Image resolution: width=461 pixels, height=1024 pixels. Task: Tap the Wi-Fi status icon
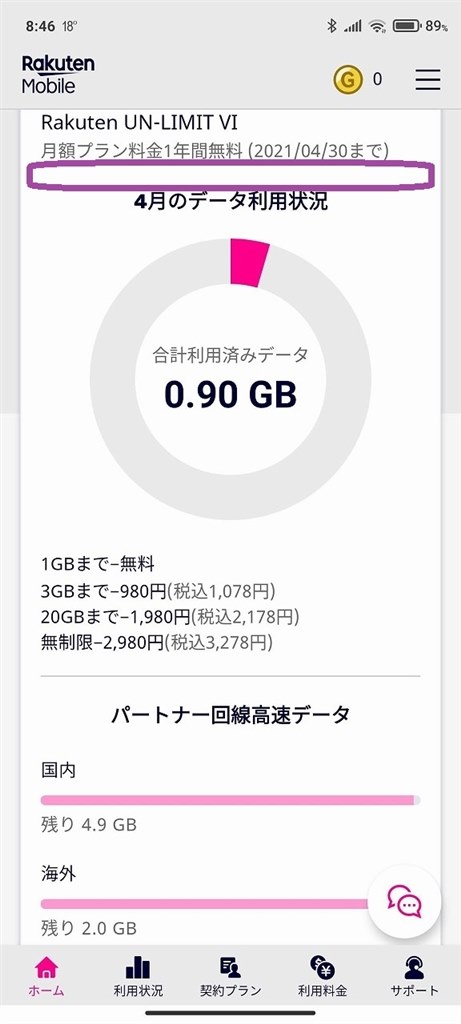pyautogui.click(x=377, y=26)
